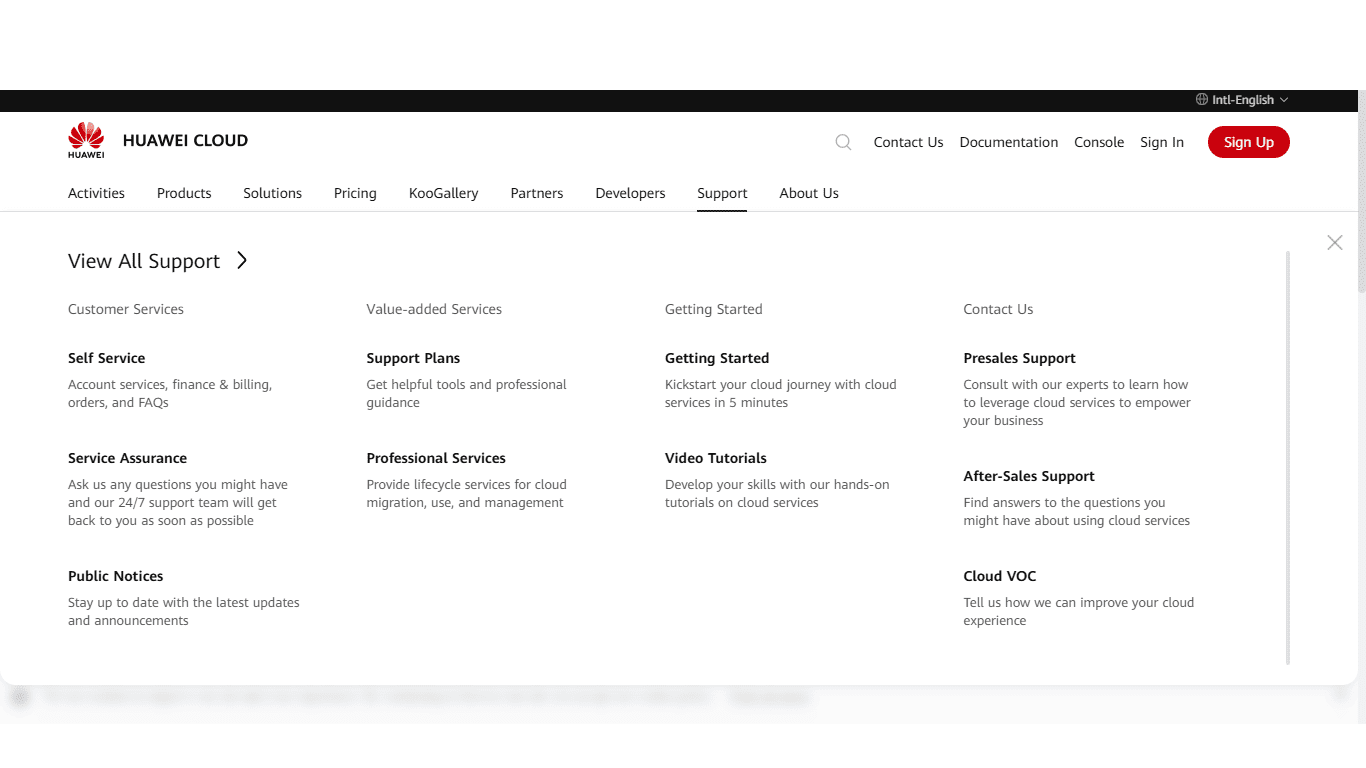The image size is (1366, 768).
Task: Click Contact Us in top bar
Action: pyautogui.click(x=908, y=142)
